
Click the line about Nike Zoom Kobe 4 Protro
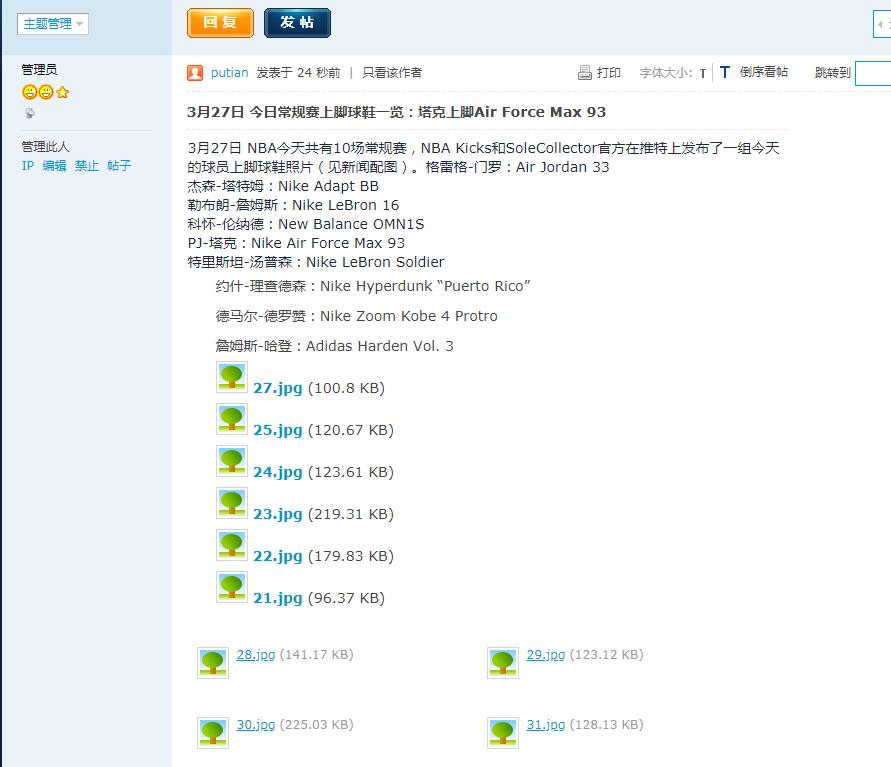point(356,316)
